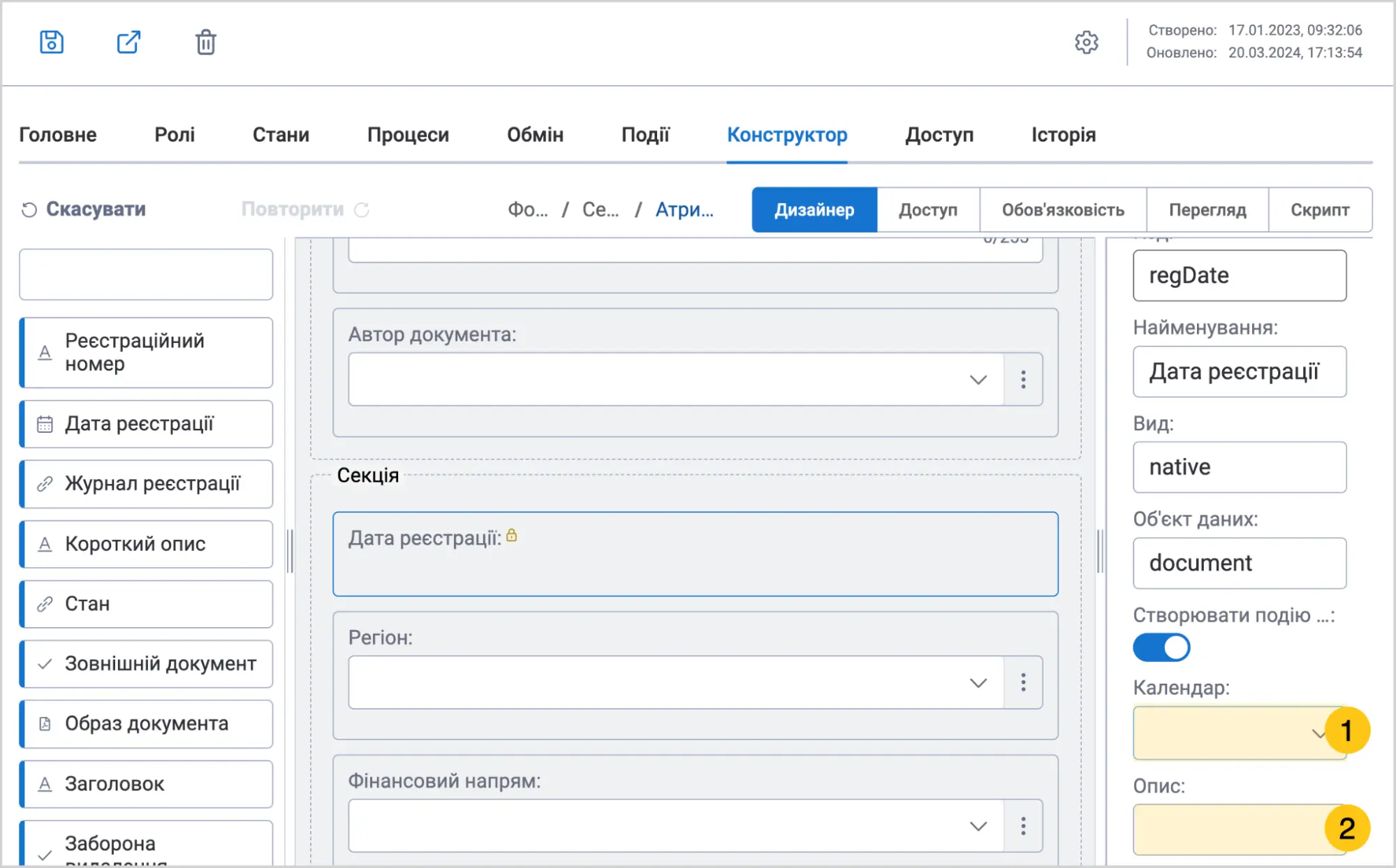Open the Історія tab
Image resolution: width=1396 pixels, height=868 pixels.
pyautogui.click(x=1064, y=134)
